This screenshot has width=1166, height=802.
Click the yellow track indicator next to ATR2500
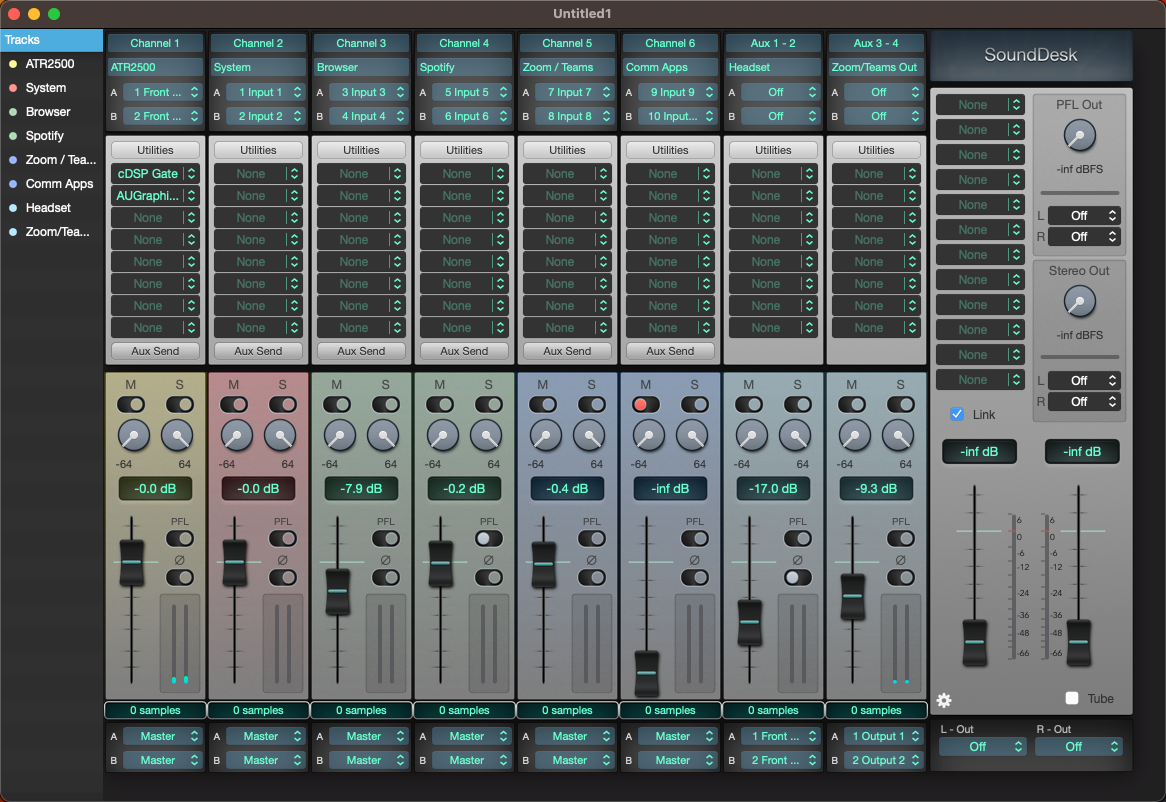[x=13, y=64]
